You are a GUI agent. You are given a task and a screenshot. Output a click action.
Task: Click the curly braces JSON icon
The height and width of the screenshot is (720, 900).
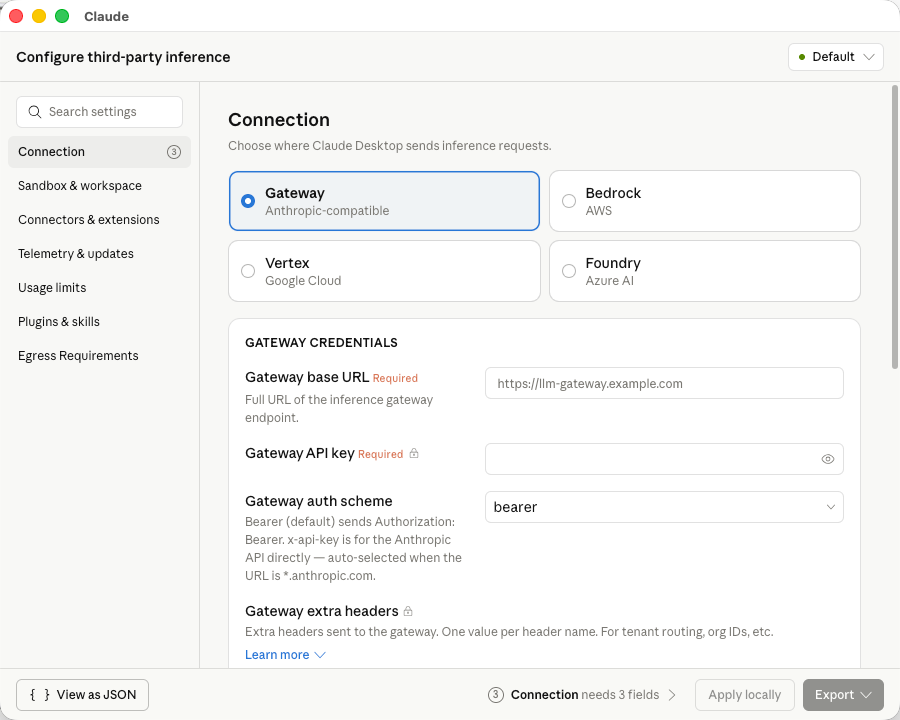tap(40, 695)
